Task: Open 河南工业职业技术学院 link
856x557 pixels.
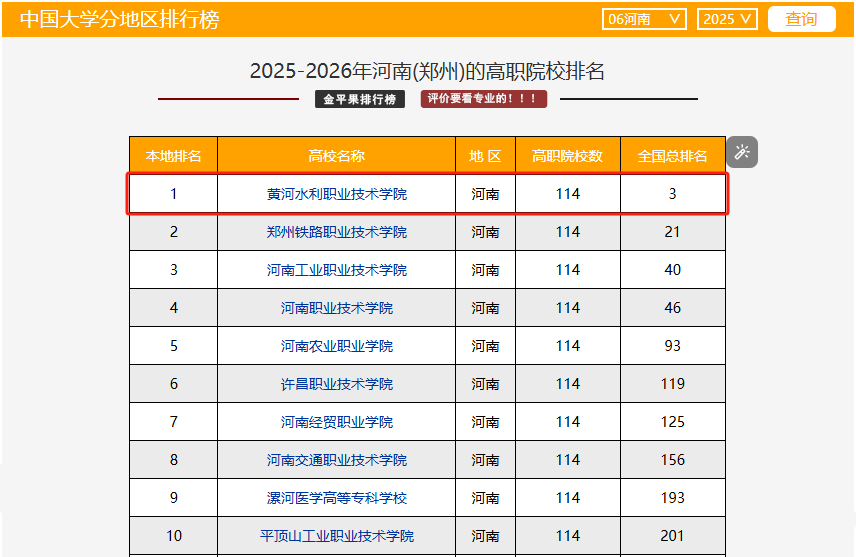Action: tap(337, 270)
